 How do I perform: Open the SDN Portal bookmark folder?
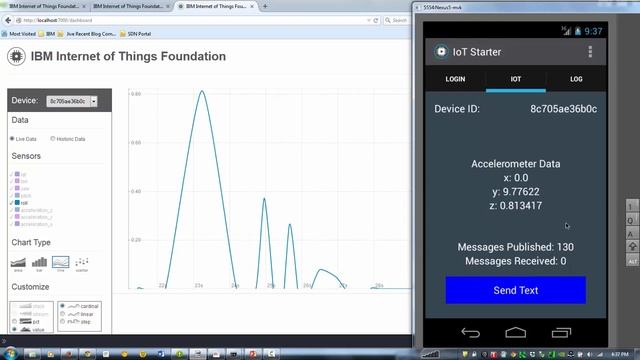136,34
